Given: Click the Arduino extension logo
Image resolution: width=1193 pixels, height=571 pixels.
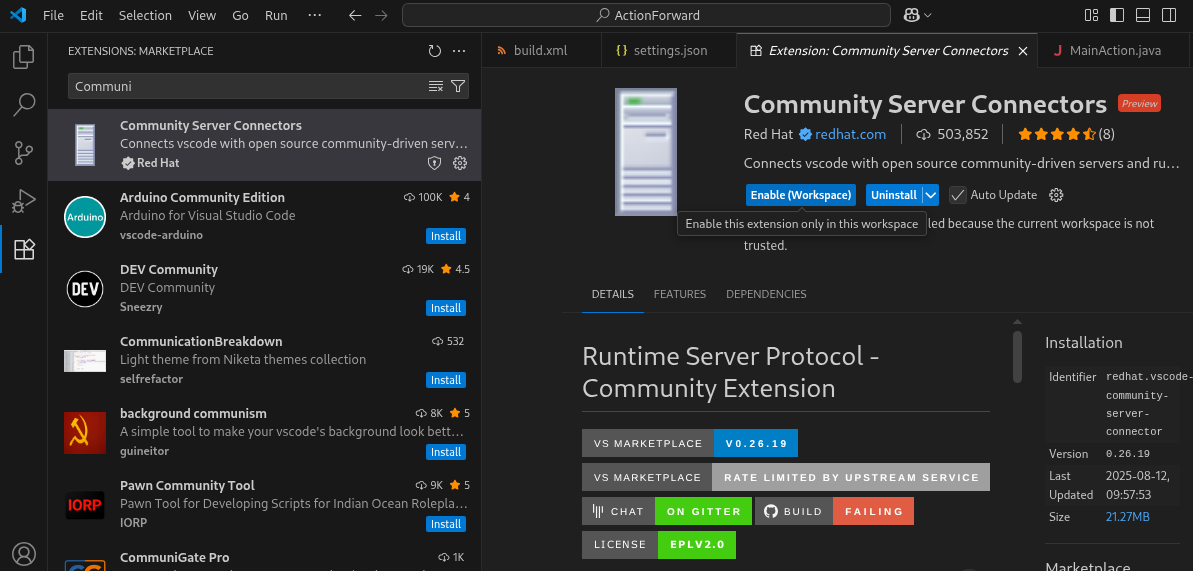Looking at the screenshot, I should [84, 217].
